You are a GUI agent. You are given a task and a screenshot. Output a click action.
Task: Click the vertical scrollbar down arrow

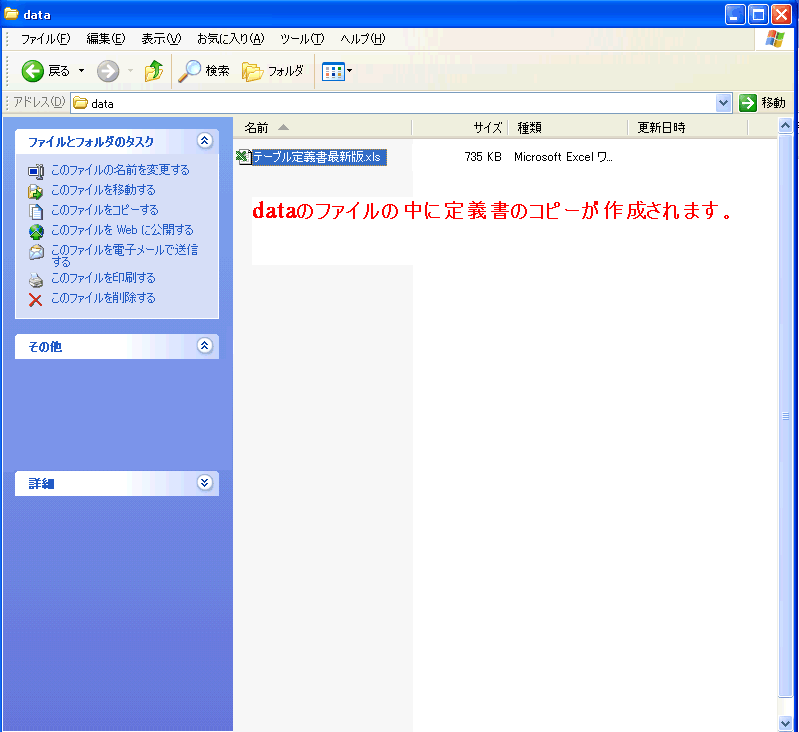tap(785, 722)
